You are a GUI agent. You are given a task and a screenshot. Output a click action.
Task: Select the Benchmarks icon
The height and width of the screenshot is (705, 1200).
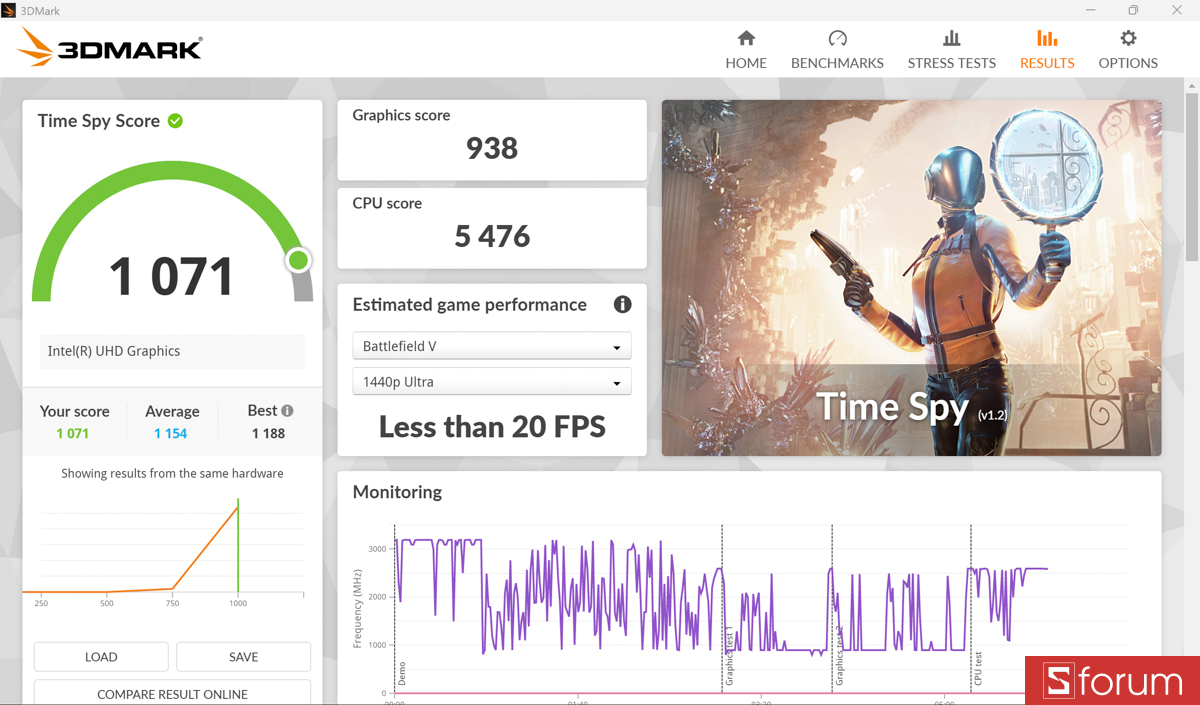837,38
